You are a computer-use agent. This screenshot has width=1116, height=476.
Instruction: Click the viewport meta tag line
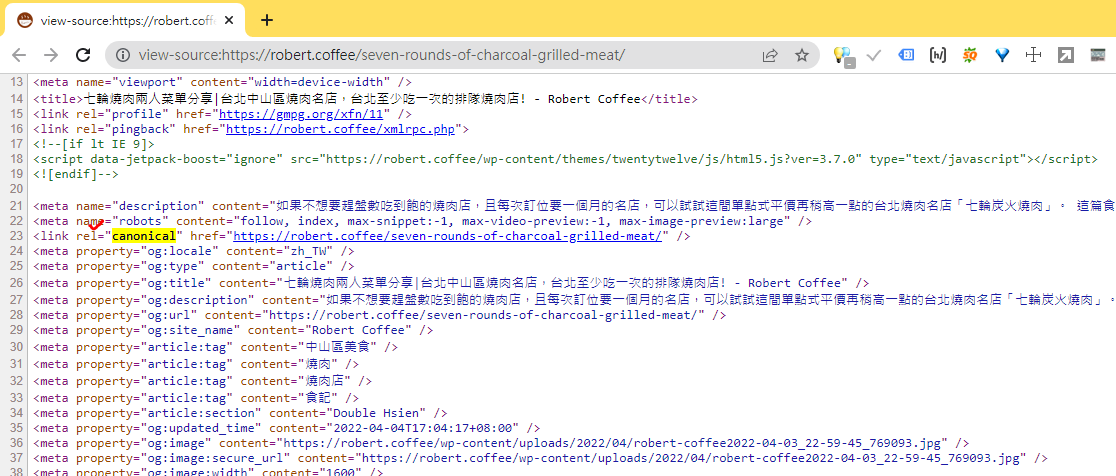[222, 83]
